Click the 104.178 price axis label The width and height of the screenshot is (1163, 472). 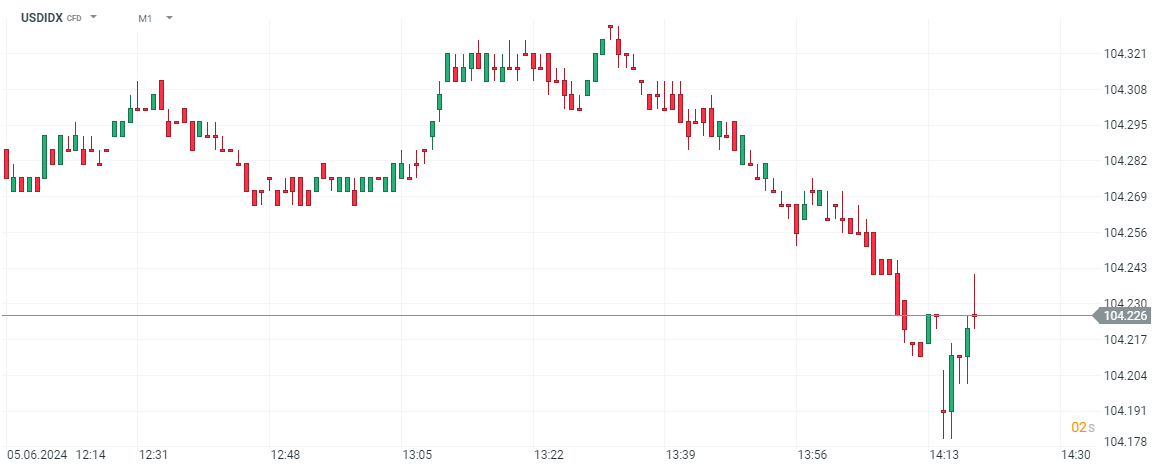(1125, 441)
